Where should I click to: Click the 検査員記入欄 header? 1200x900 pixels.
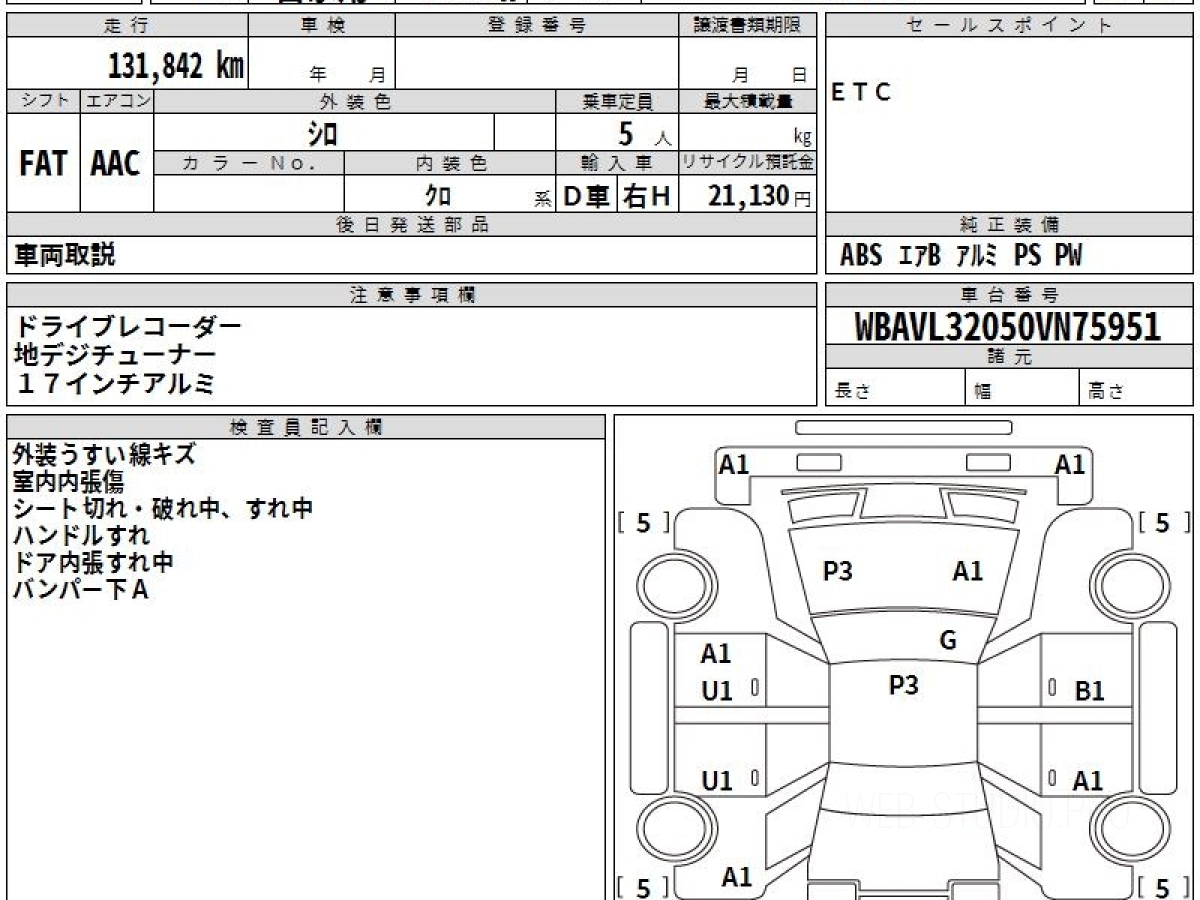tap(306, 426)
